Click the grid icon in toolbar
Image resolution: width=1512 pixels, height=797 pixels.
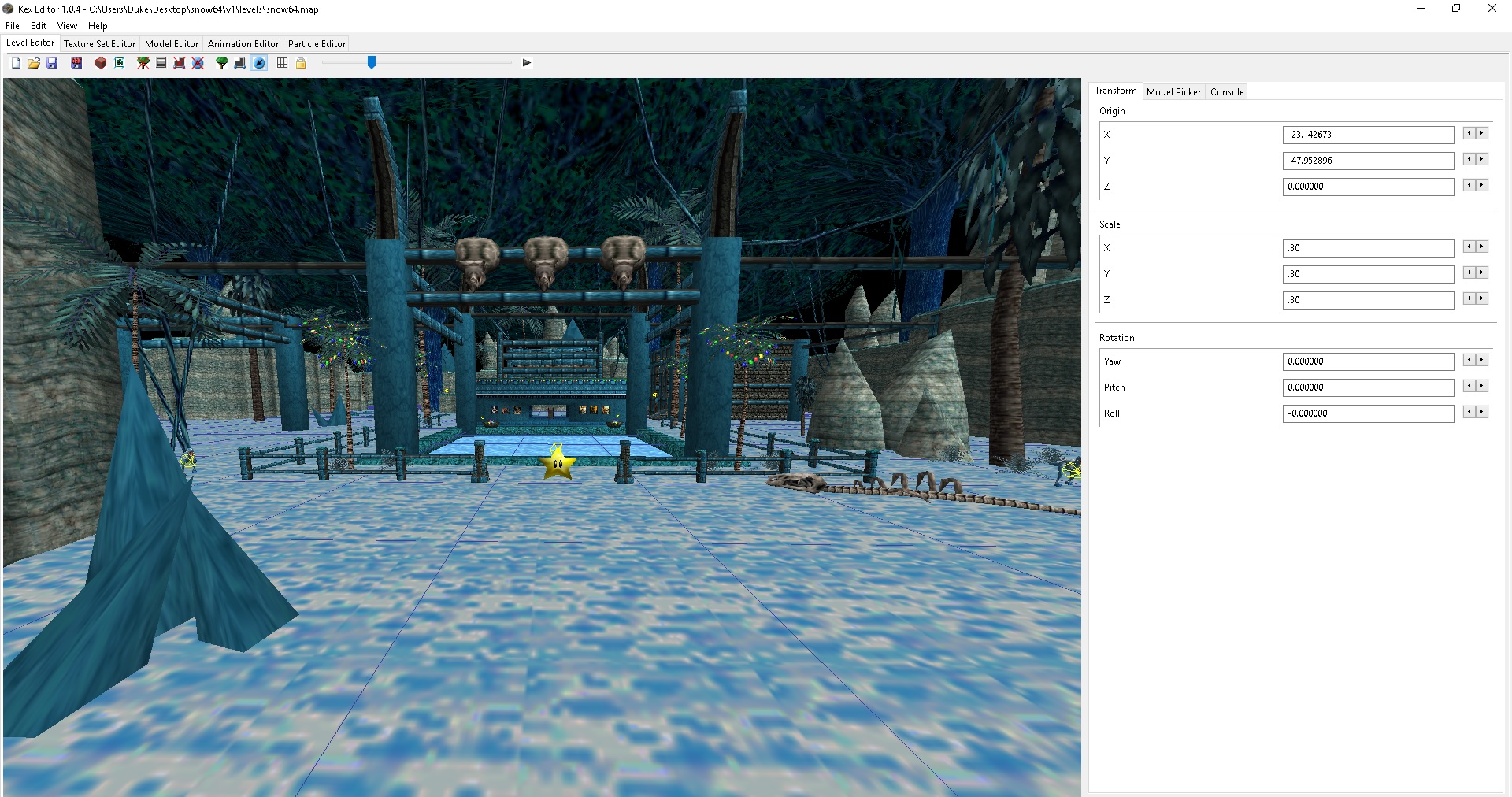283,63
